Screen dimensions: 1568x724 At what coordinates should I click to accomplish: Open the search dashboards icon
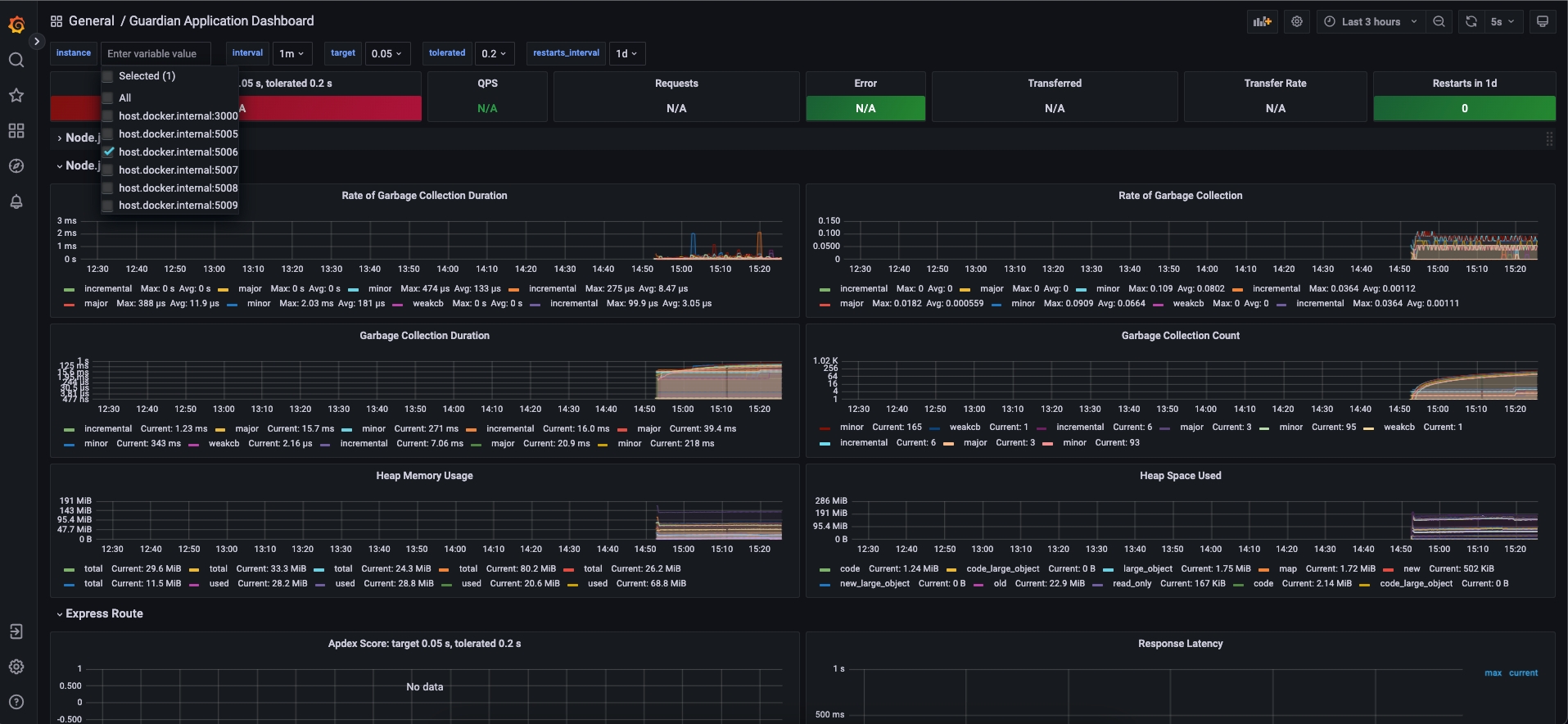coord(16,60)
